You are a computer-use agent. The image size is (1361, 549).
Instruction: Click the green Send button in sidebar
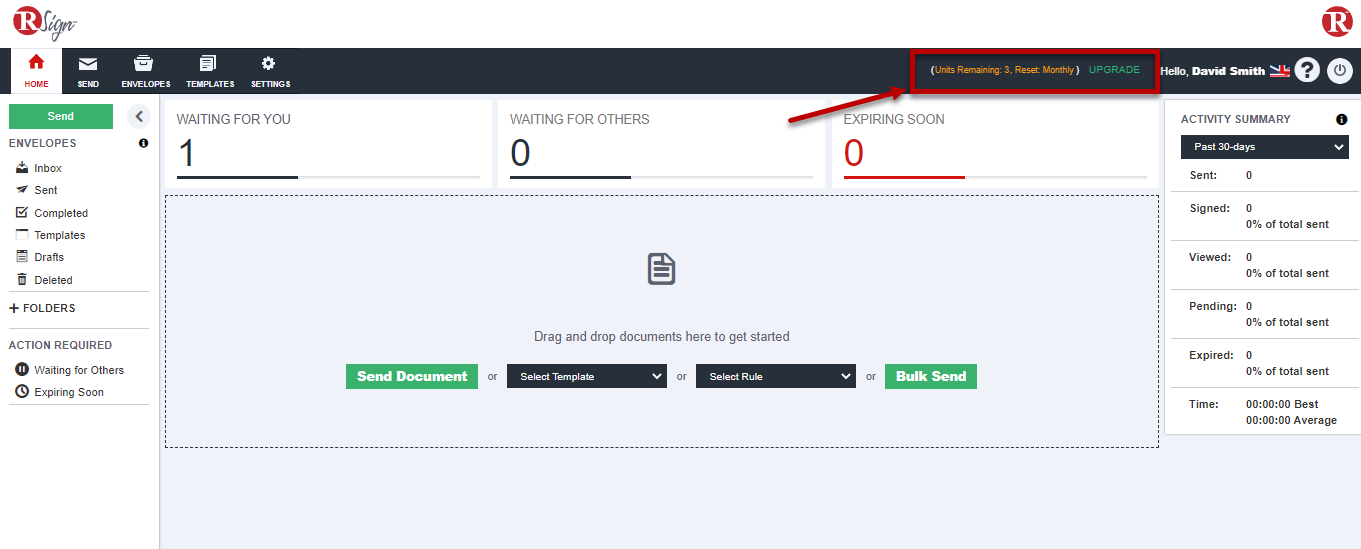(x=61, y=117)
